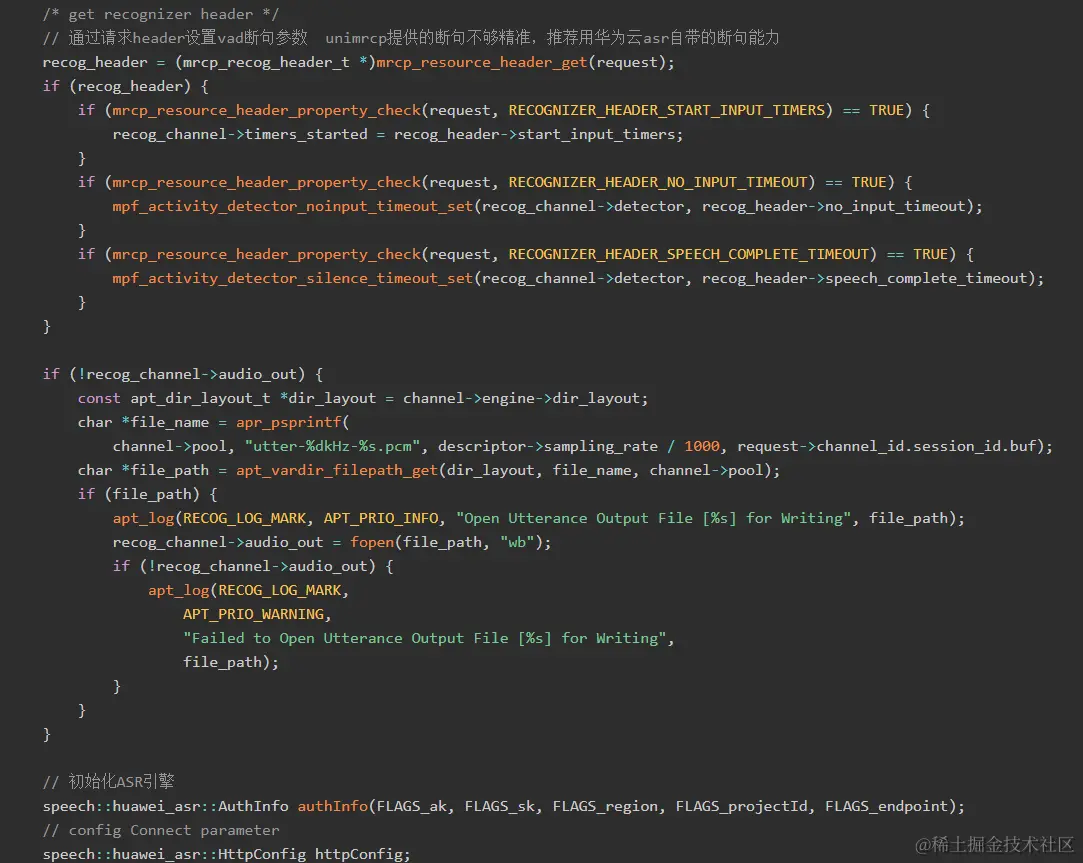Click the string "utter-%dkHz-%s.pcm"
Image resolution: width=1083 pixels, height=863 pixels.
click(x=332, y=446)
